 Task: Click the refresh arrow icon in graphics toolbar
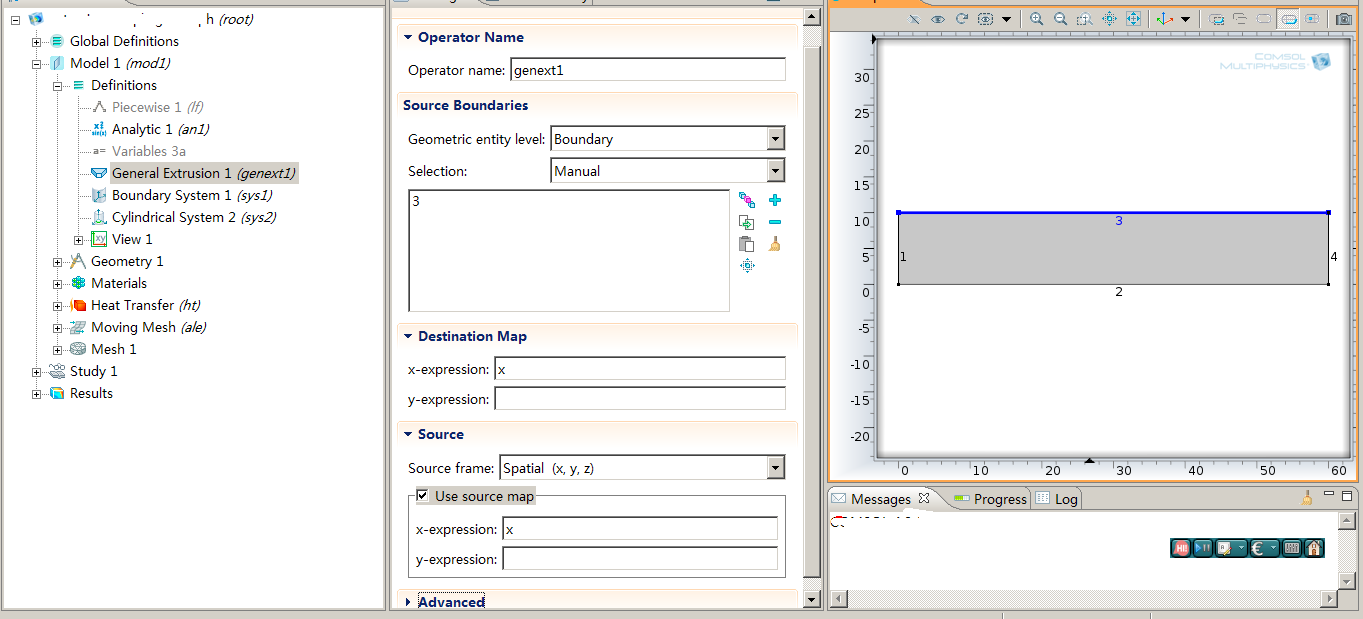(x=962, y=19)
